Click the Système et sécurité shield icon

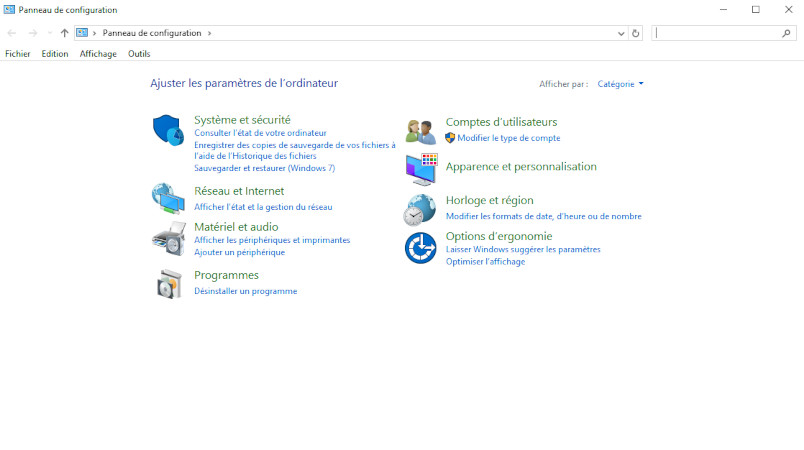pos(168,130)
